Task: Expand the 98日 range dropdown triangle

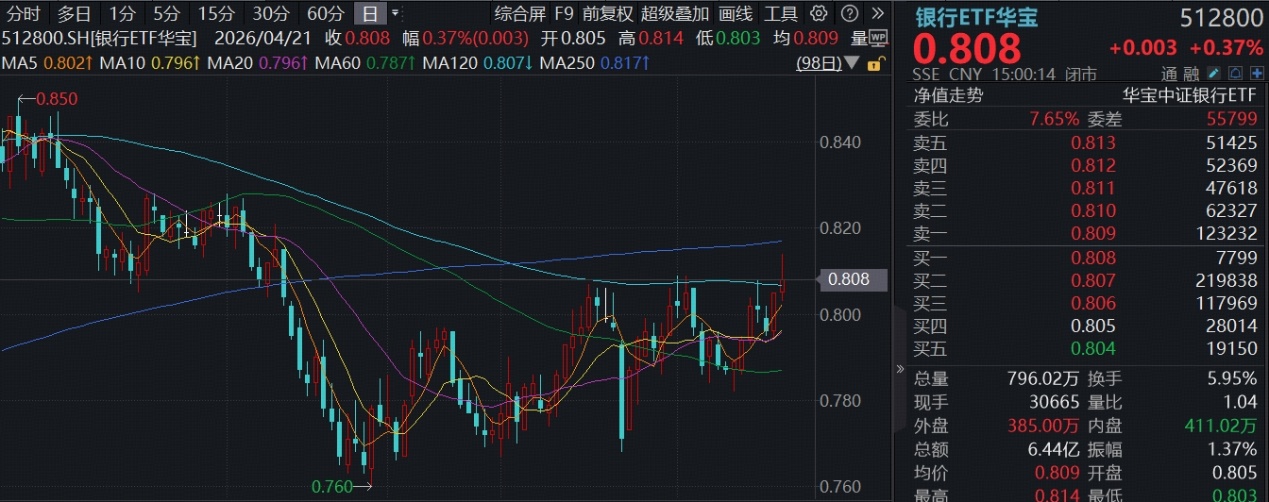Action: point(851,64)
